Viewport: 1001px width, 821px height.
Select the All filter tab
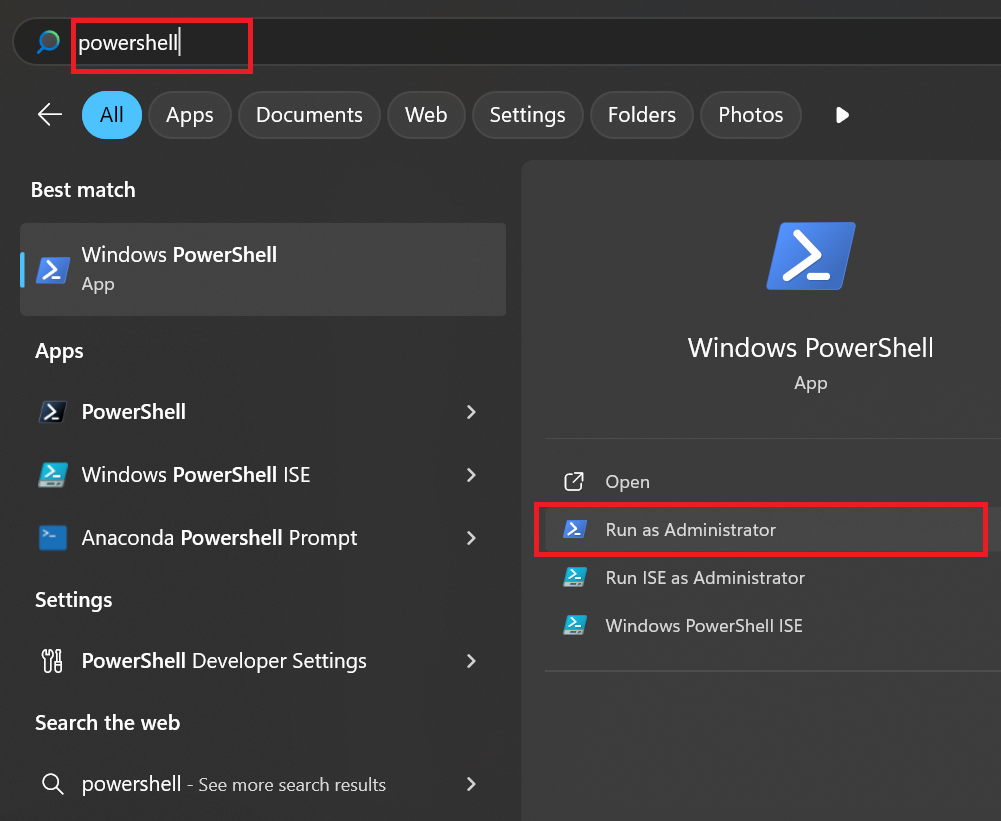point(112,115)
